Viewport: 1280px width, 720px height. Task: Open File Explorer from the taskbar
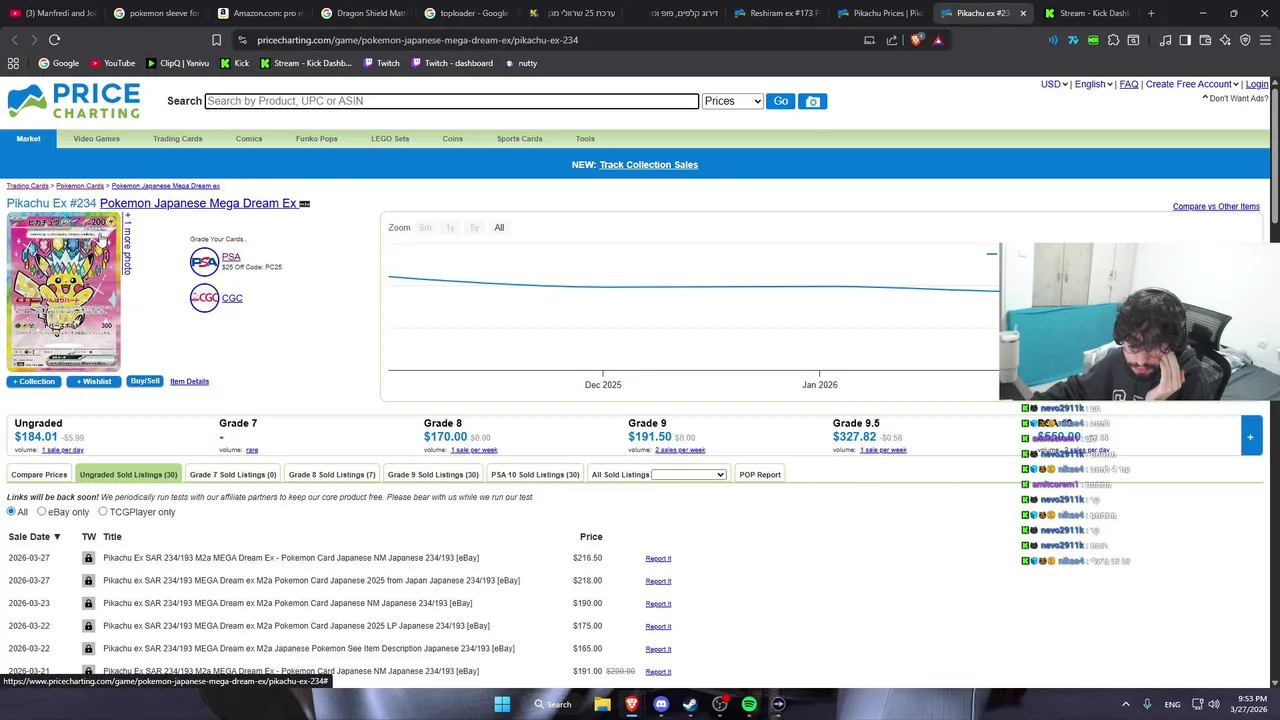[x=602, y=704]
